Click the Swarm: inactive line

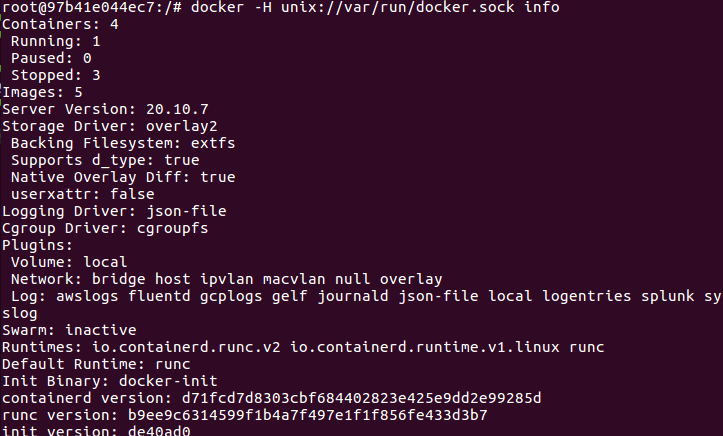click(69, 330)
